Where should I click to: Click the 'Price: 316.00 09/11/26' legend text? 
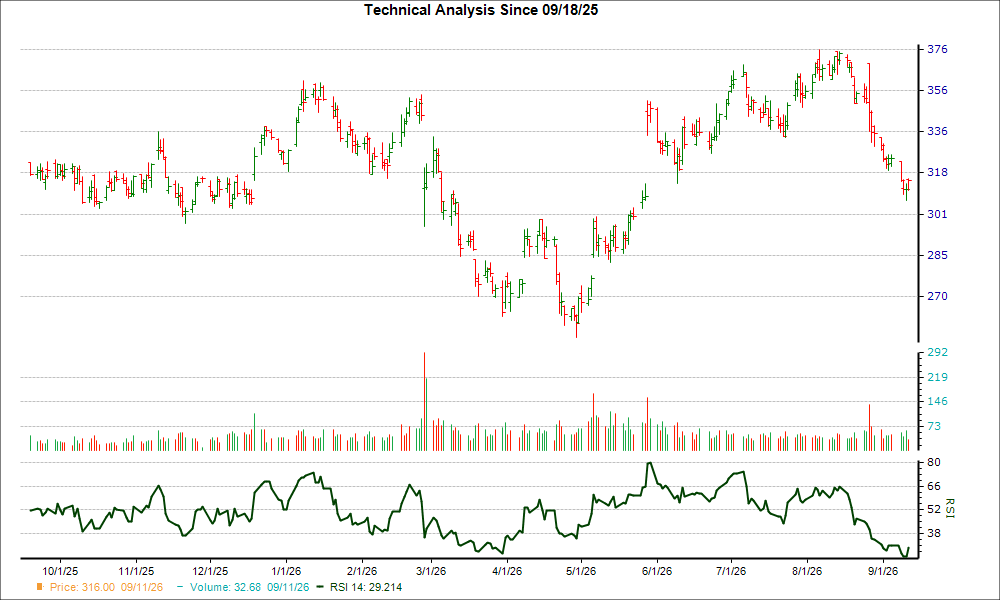[107, 587]
